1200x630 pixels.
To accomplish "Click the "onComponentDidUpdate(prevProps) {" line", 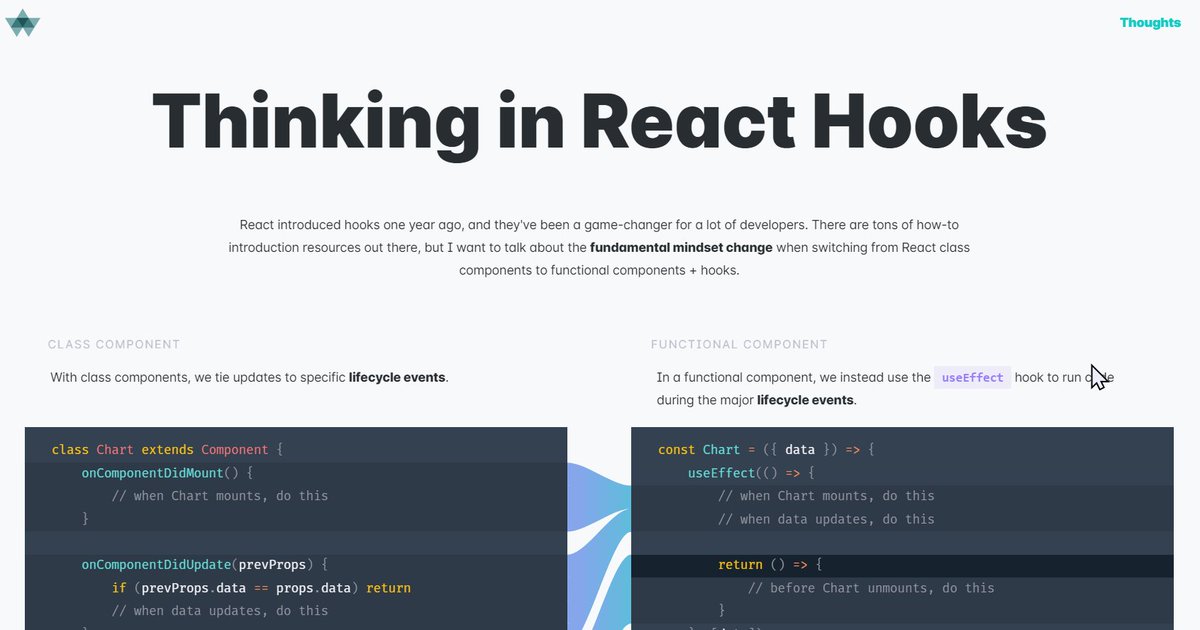I will pos(205,565).
